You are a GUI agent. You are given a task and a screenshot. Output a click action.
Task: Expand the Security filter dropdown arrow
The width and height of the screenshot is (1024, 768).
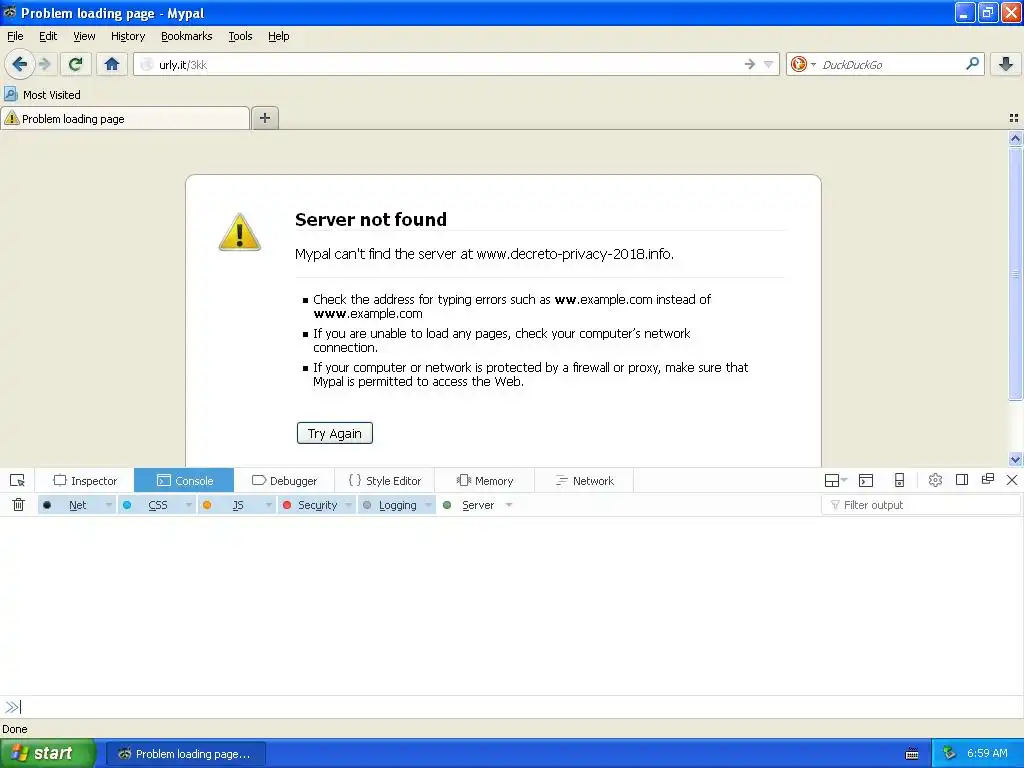[x=349, y=505]
